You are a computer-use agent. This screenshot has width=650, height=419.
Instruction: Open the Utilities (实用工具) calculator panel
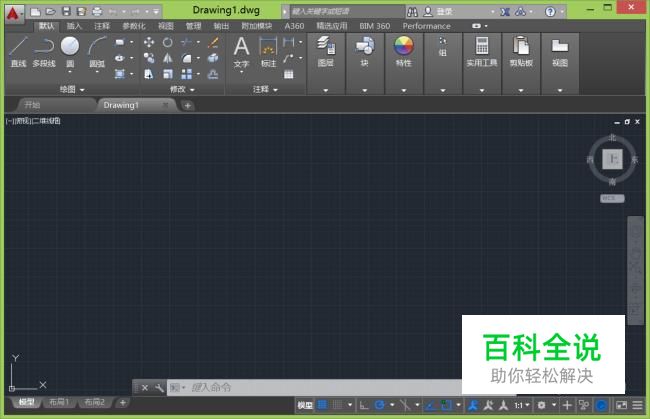click(x=482, y=50)
